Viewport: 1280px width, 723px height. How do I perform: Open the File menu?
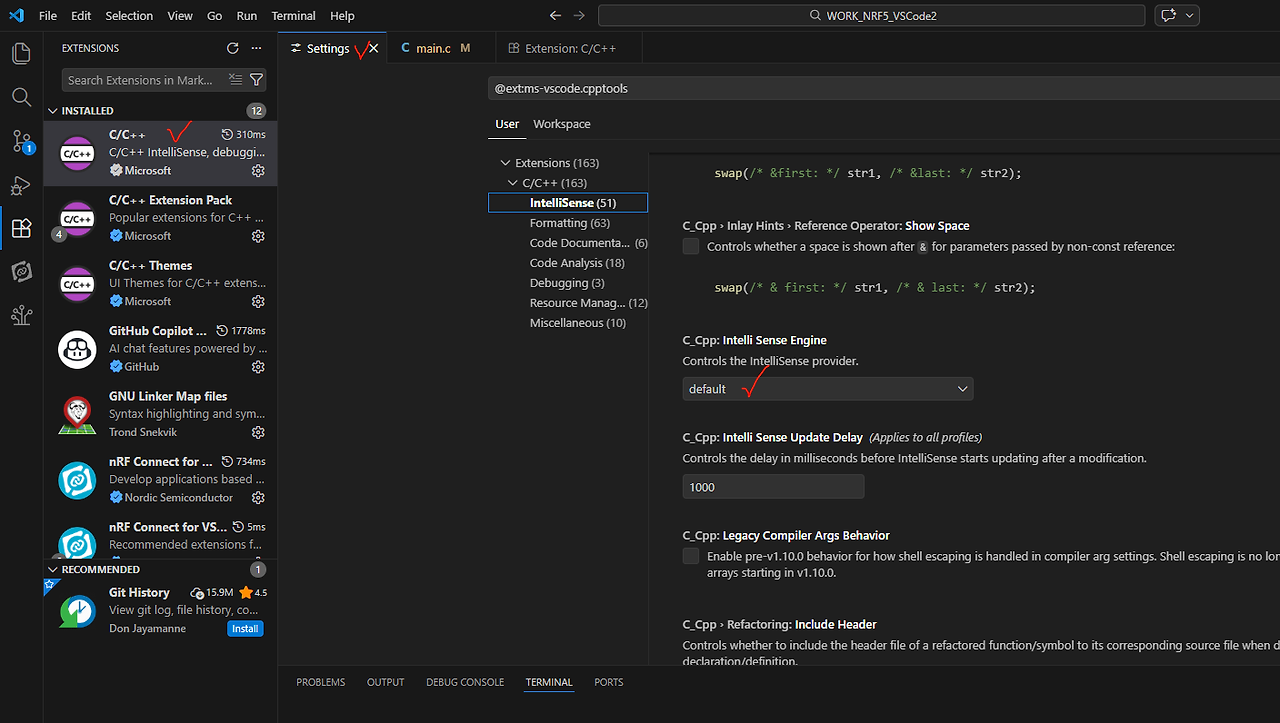47,16
